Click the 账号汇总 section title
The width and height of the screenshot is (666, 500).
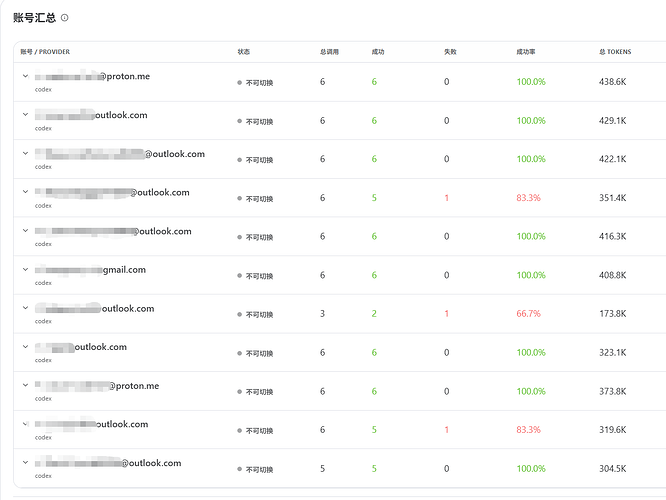click(x=34, y=18)
